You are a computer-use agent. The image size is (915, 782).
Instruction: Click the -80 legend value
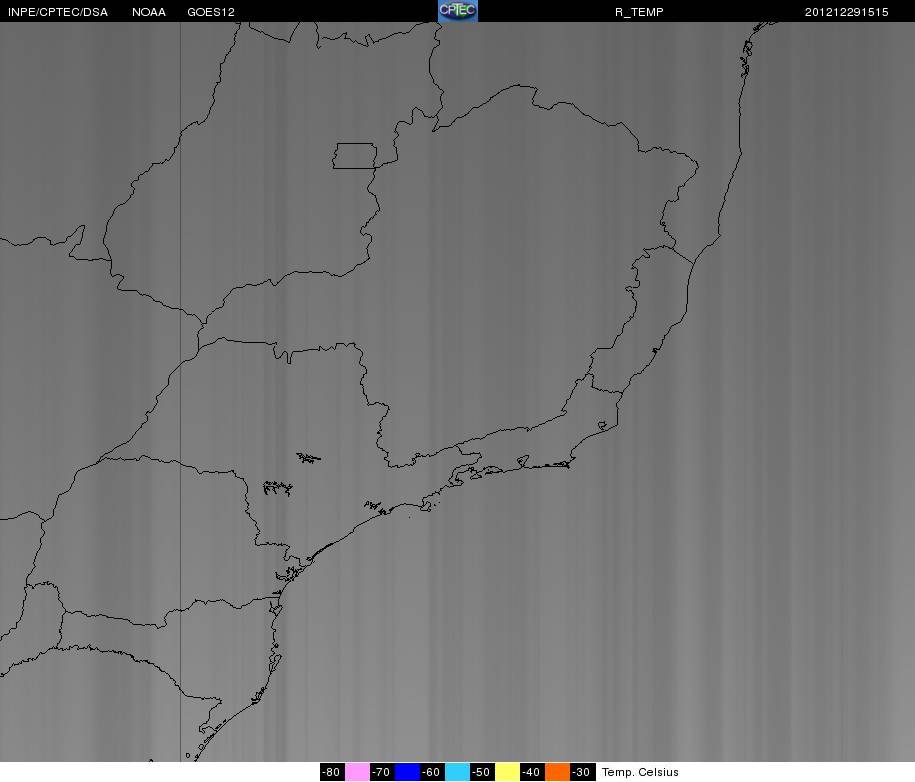pos(332,772)
